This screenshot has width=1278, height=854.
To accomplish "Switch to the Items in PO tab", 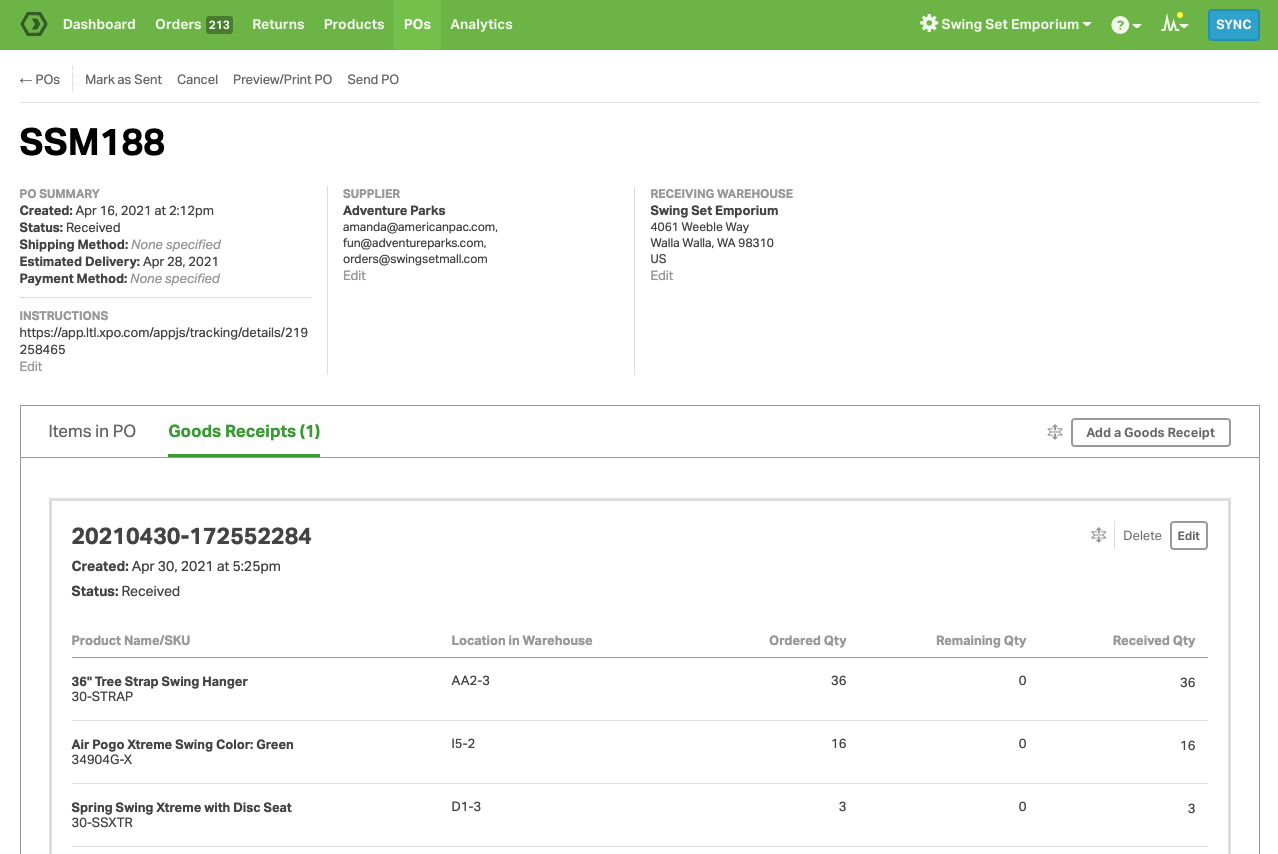I will point(92,431).
